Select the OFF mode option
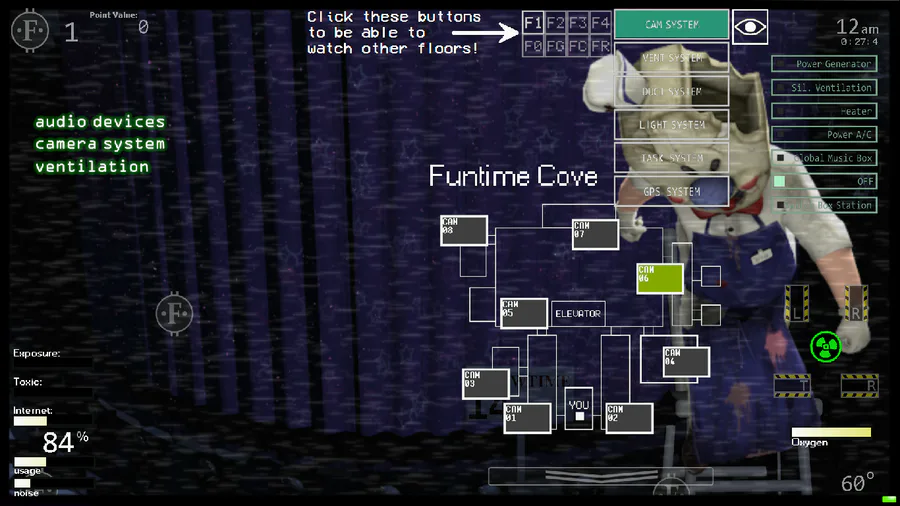The image size is (900, 506). coord(824,181)
